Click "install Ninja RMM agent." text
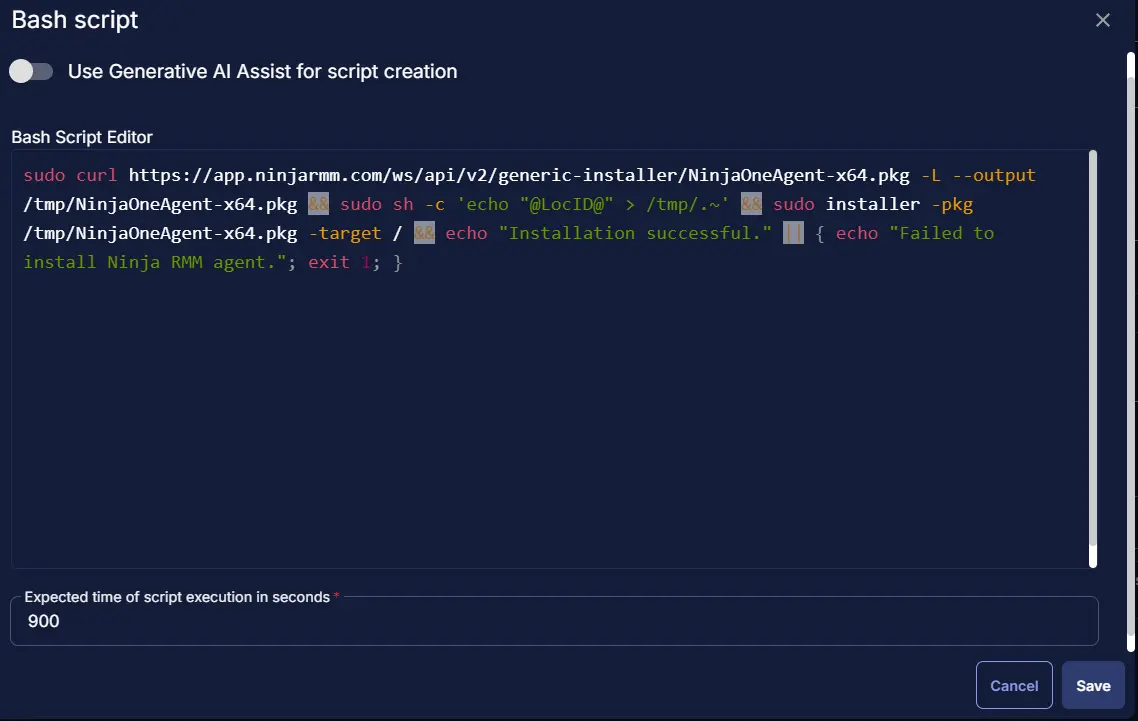Screen dimensions: 1138x721 (155, 262)
